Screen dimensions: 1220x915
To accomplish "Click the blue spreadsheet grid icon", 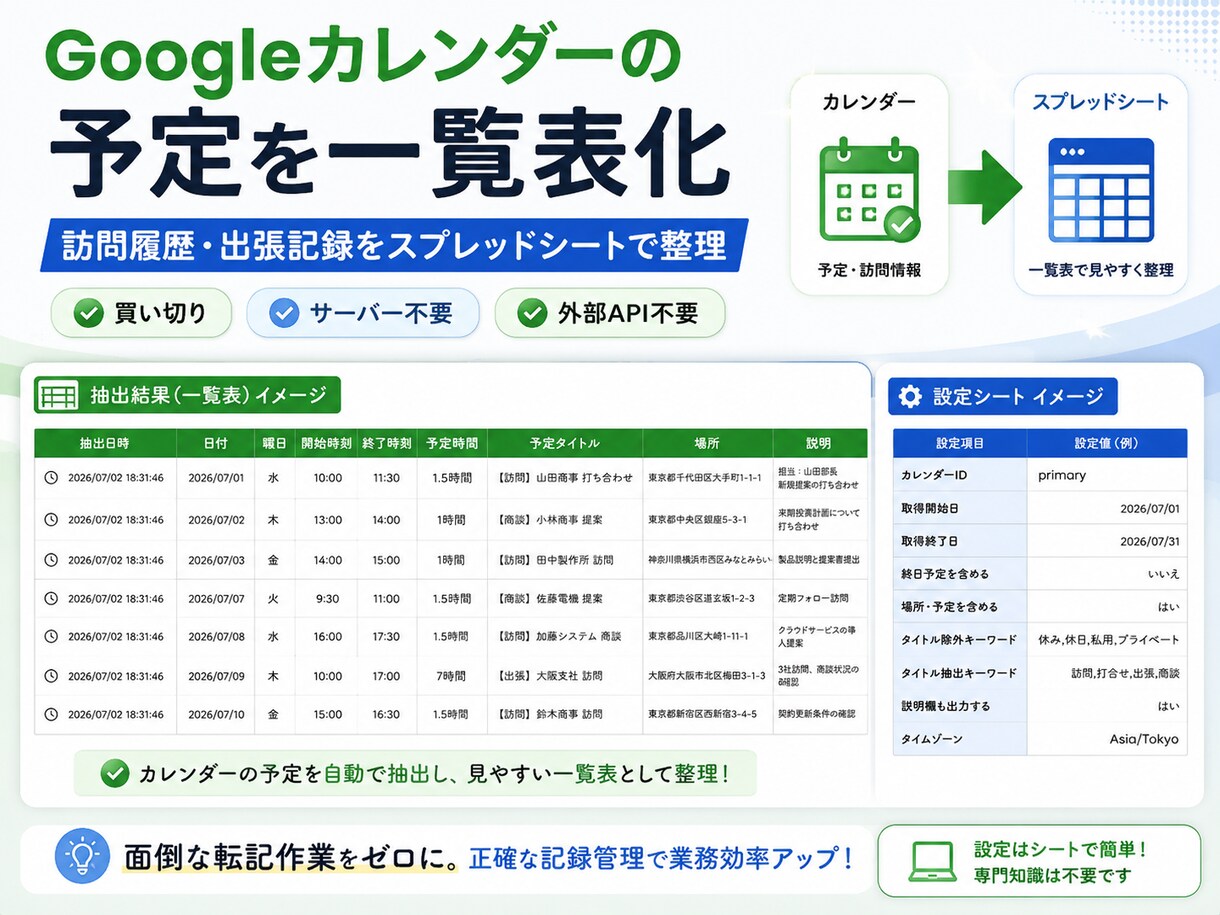I will tap(1101, 188).
